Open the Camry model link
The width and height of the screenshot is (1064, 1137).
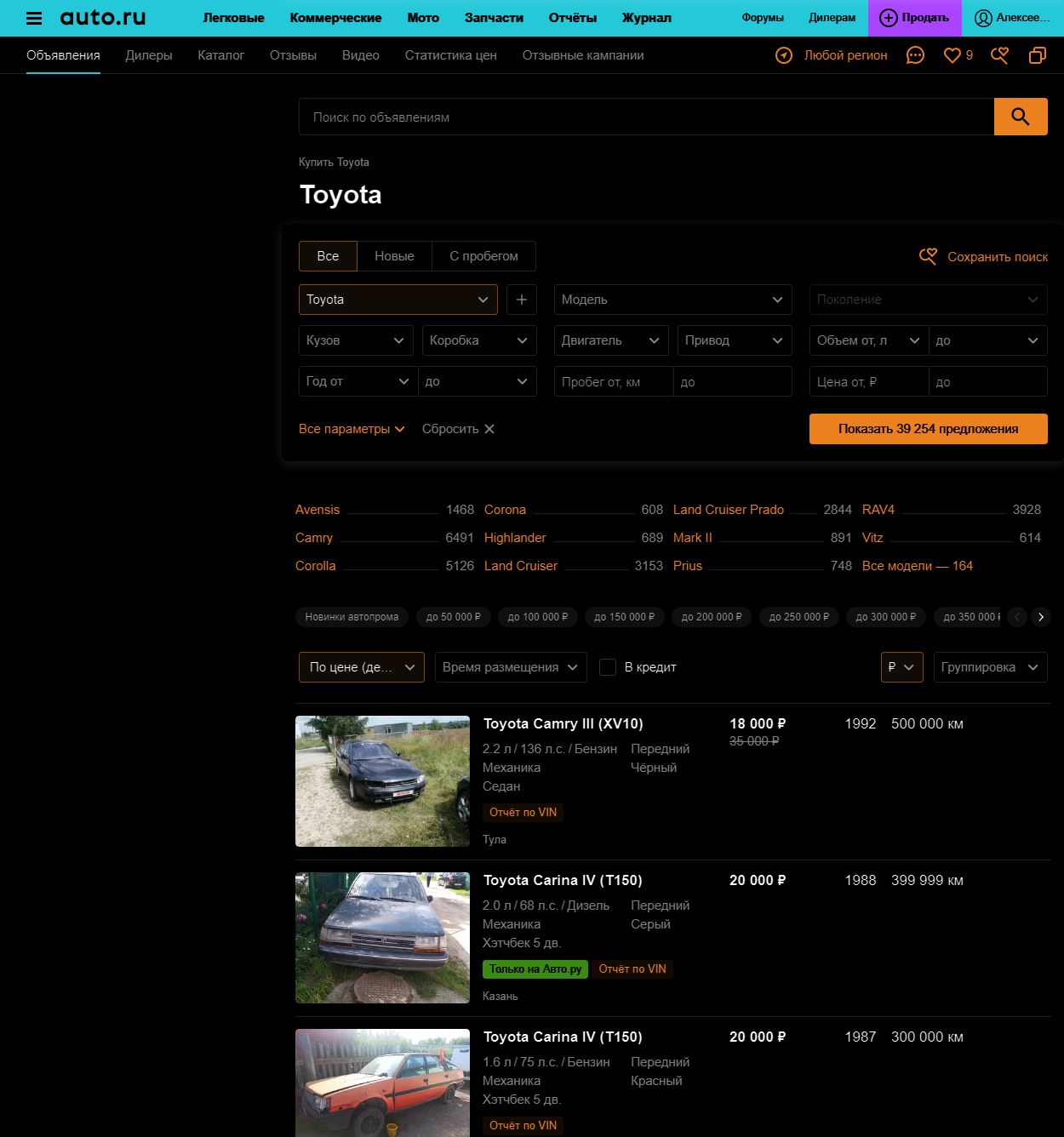(x=314, y=538)
